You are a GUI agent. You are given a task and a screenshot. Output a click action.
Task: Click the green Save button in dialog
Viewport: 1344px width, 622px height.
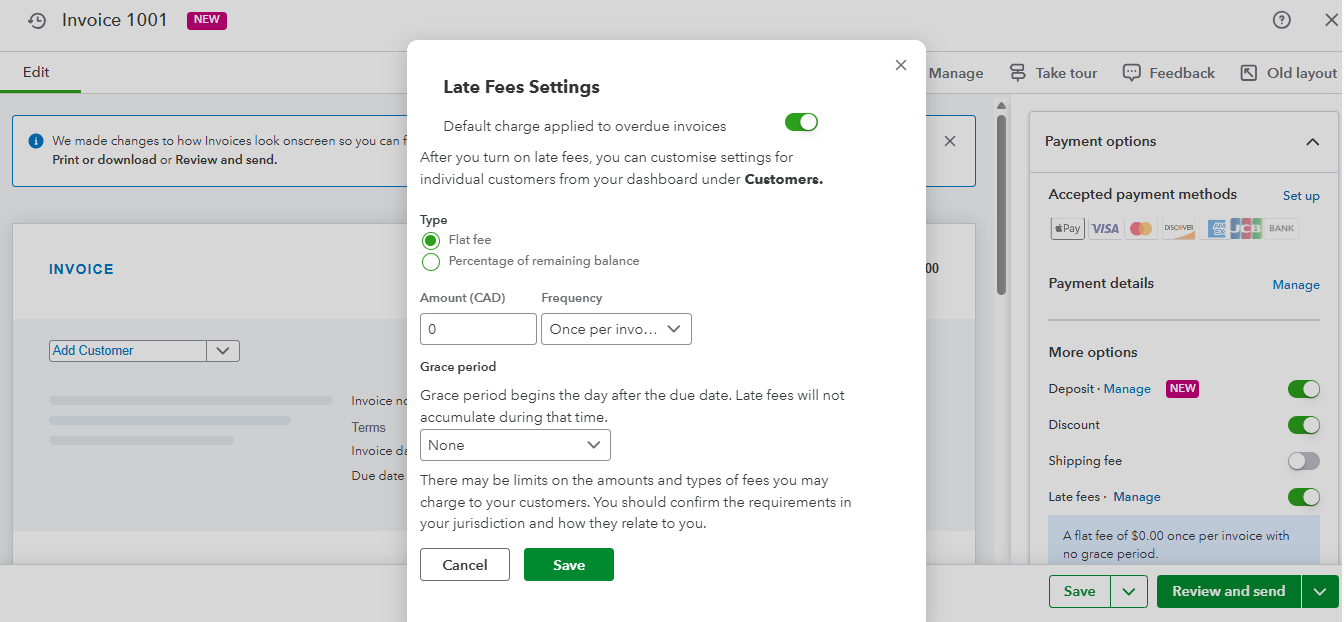pyautogui.click(x=568, y=565)
